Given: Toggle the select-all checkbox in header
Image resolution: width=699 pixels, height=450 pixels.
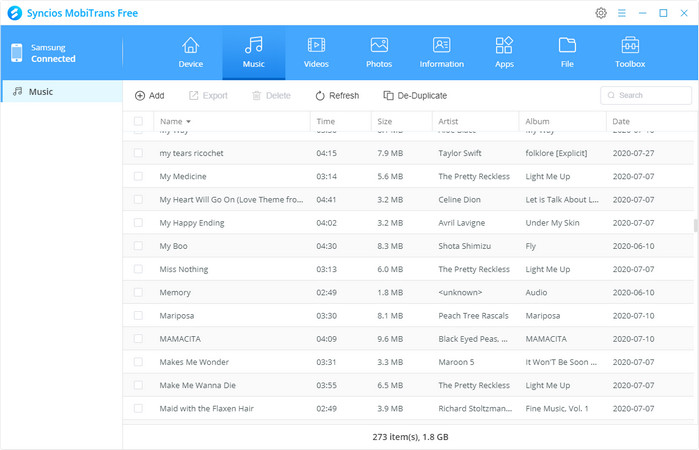Looking at the screenshot, I should point(138,121).
